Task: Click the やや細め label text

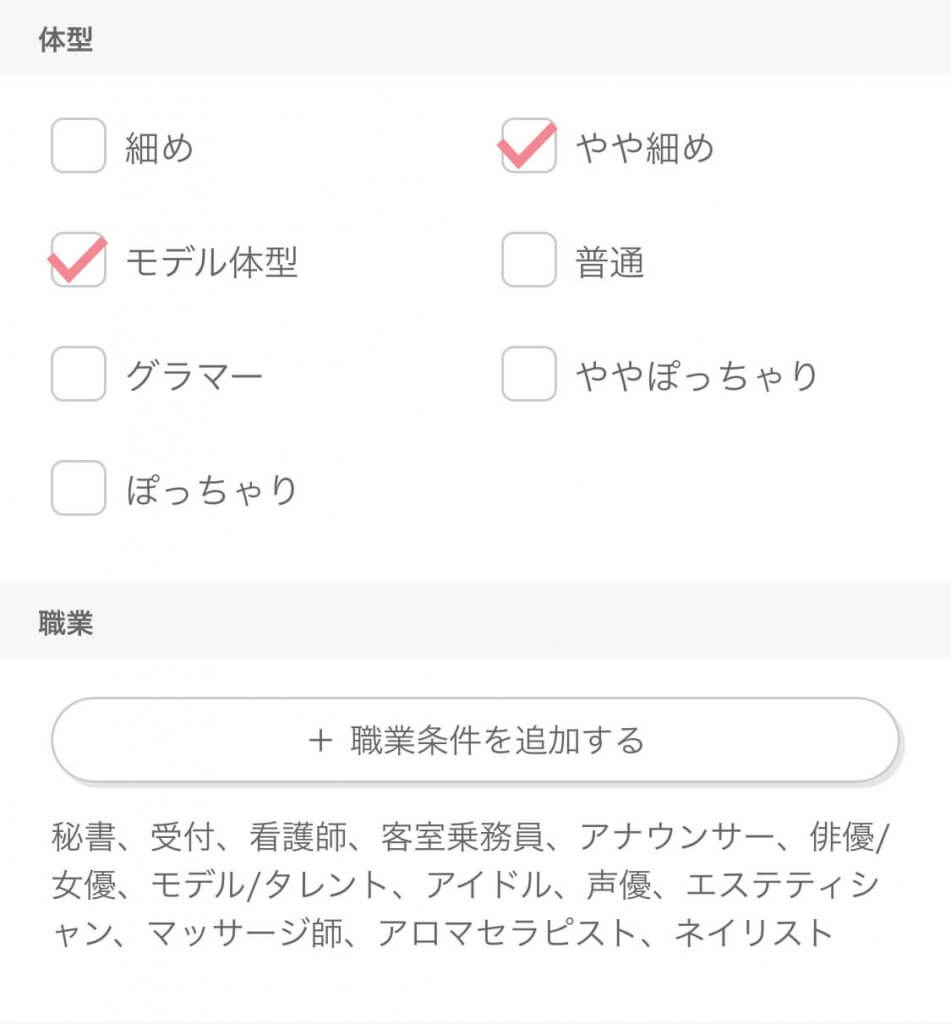Action: (x=645, y=148)
